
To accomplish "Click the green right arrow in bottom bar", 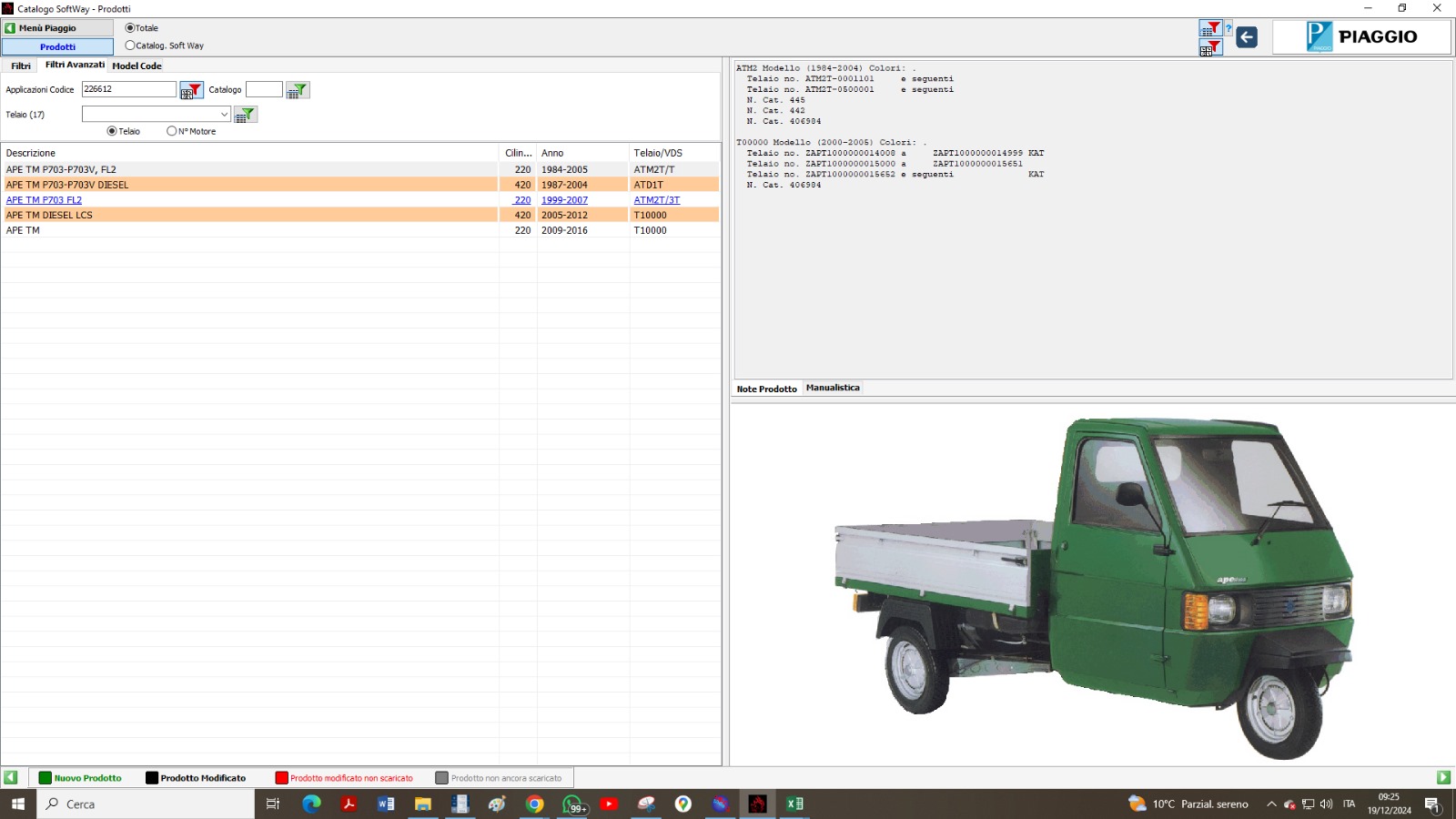I will tap(1443, 777).
